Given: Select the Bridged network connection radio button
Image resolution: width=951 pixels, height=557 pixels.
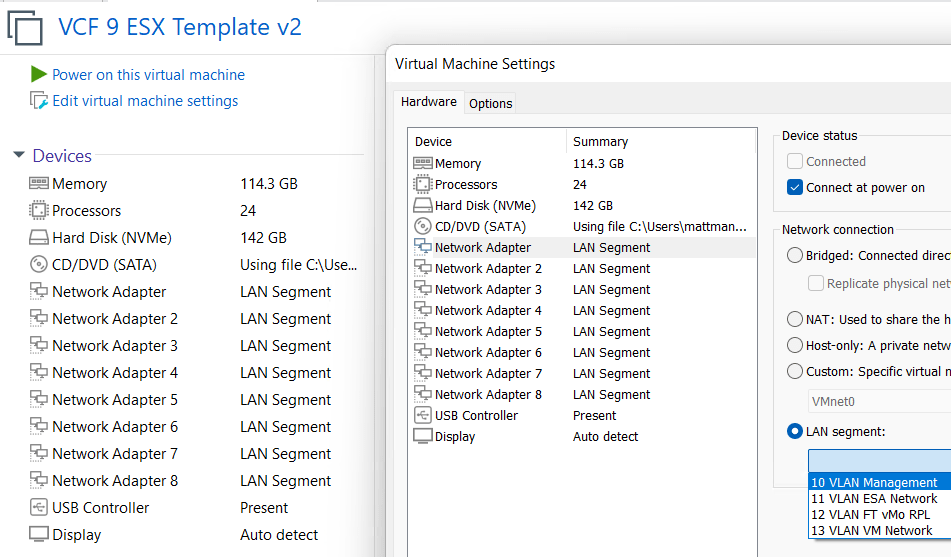Looking at the screenshot, I should coord(795,255).
